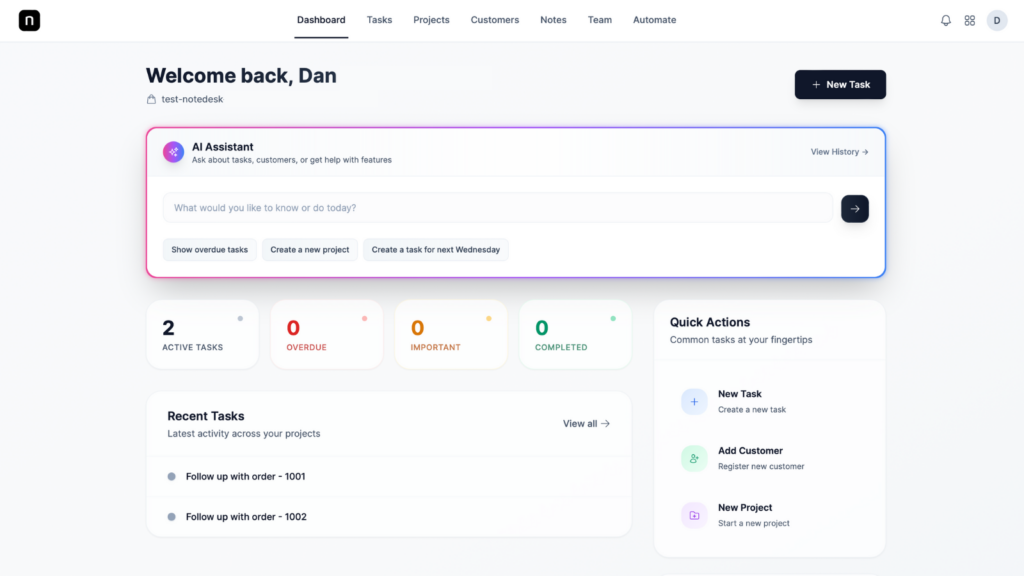Switch to the Tasks tab

click(379, 20)
